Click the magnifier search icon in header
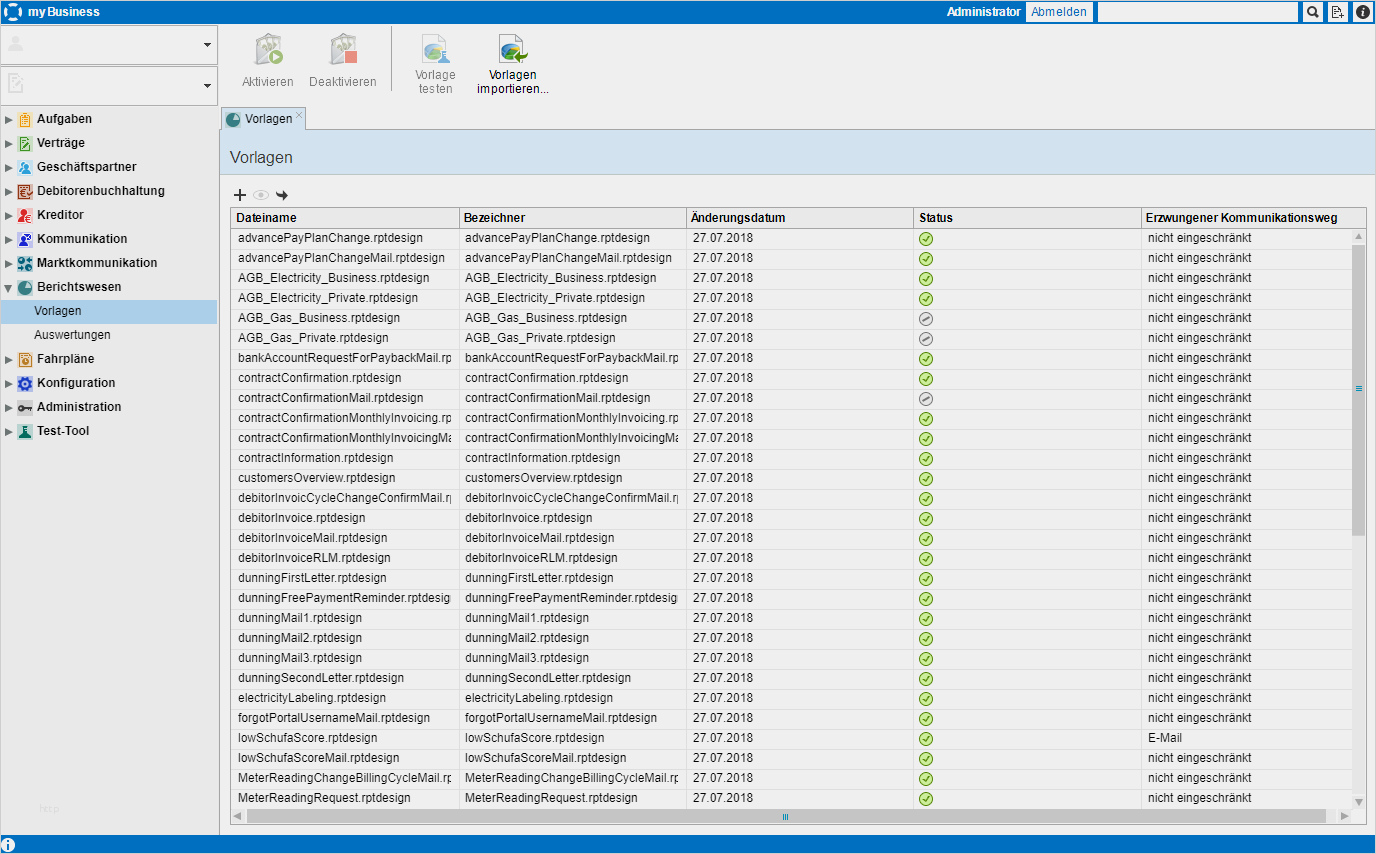The width and height of the screenshot is (1376, 854). pyautogui.click(x=1313, y=12)
